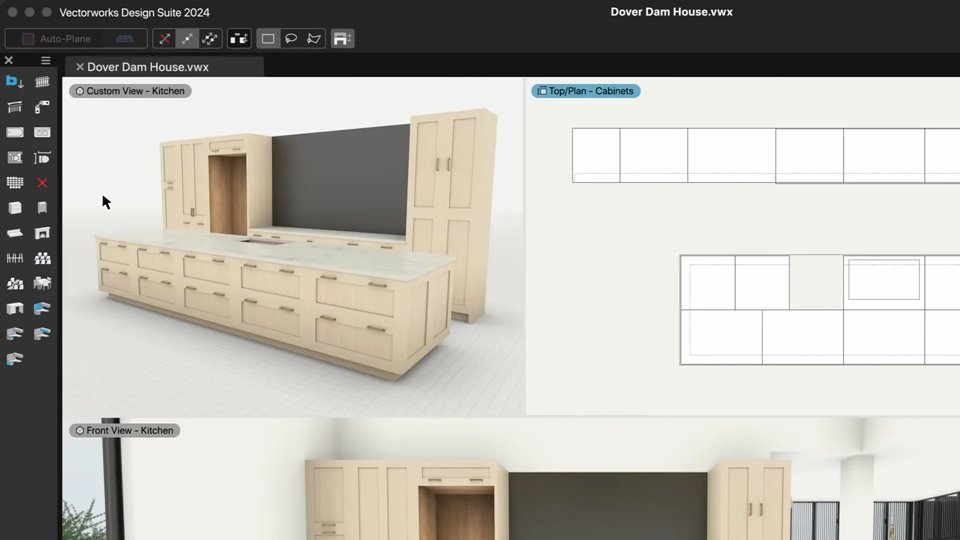This screenshot has height=540, width=960.
Task: Select the stacked seating layout tool icon
Action: [42, 258]
